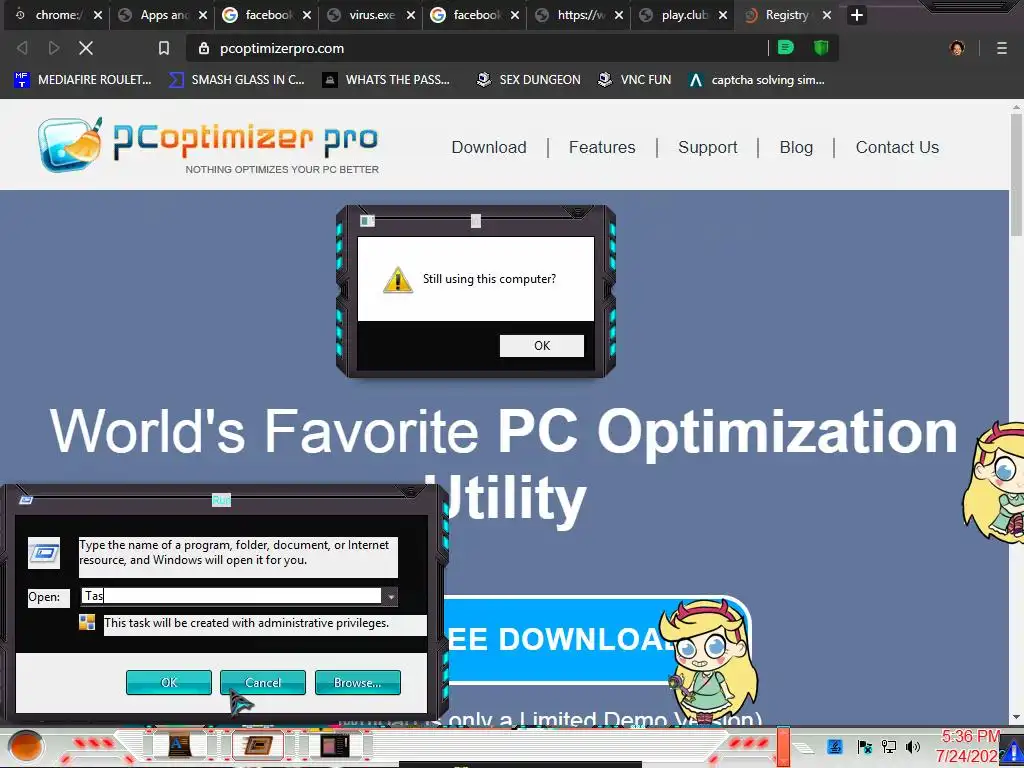Open the highlighted middle taskbar app
This screenshot has width=1024, height=768.
pos(257,745)
